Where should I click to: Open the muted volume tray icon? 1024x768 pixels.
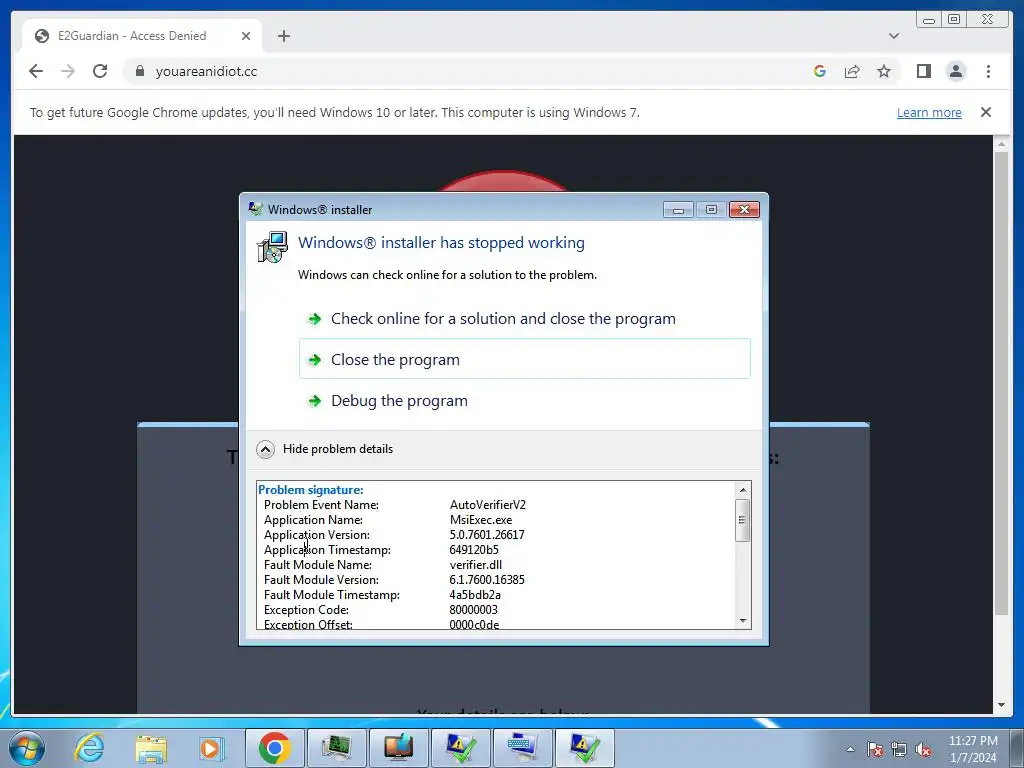pyautogui.click(x=923, y=749)
